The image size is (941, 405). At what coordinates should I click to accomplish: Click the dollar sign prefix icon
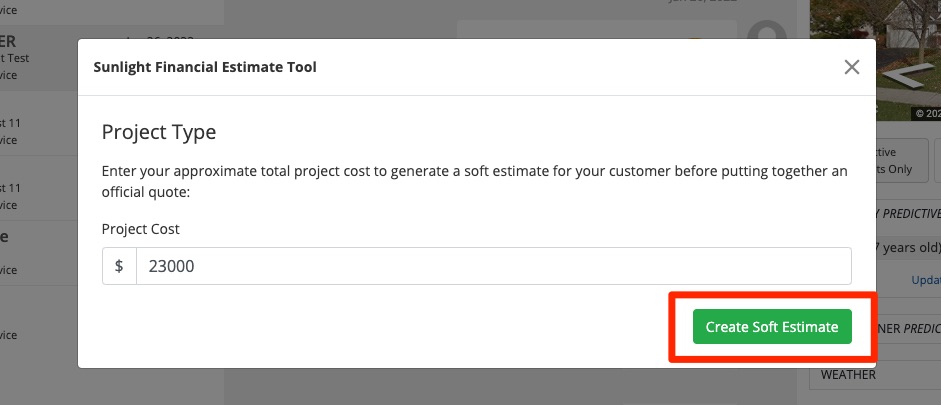click(x=119, y=266)
